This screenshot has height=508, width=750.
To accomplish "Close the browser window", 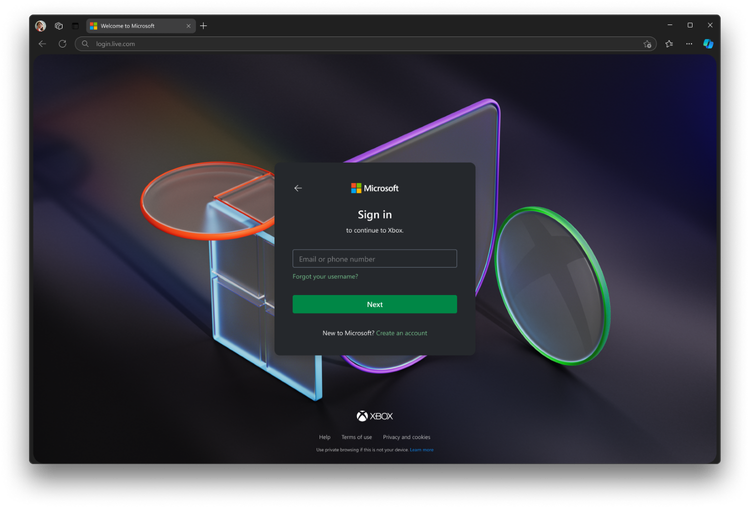I will point(710,25).
